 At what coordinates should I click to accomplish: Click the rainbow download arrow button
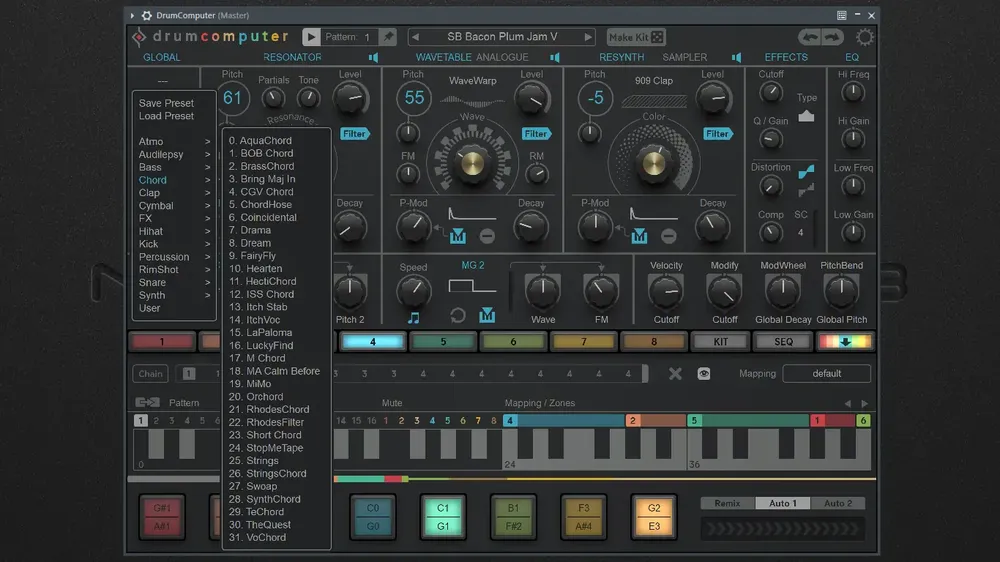tap(845, 342)
